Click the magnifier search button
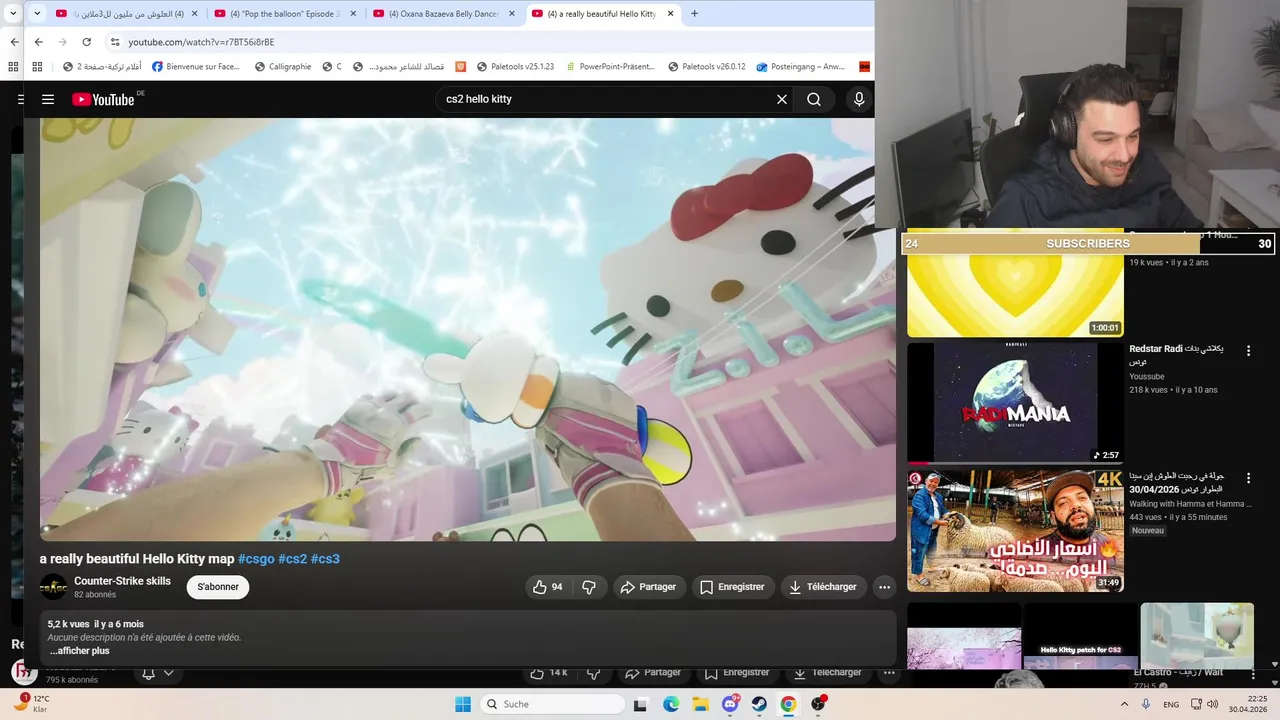 814,99
